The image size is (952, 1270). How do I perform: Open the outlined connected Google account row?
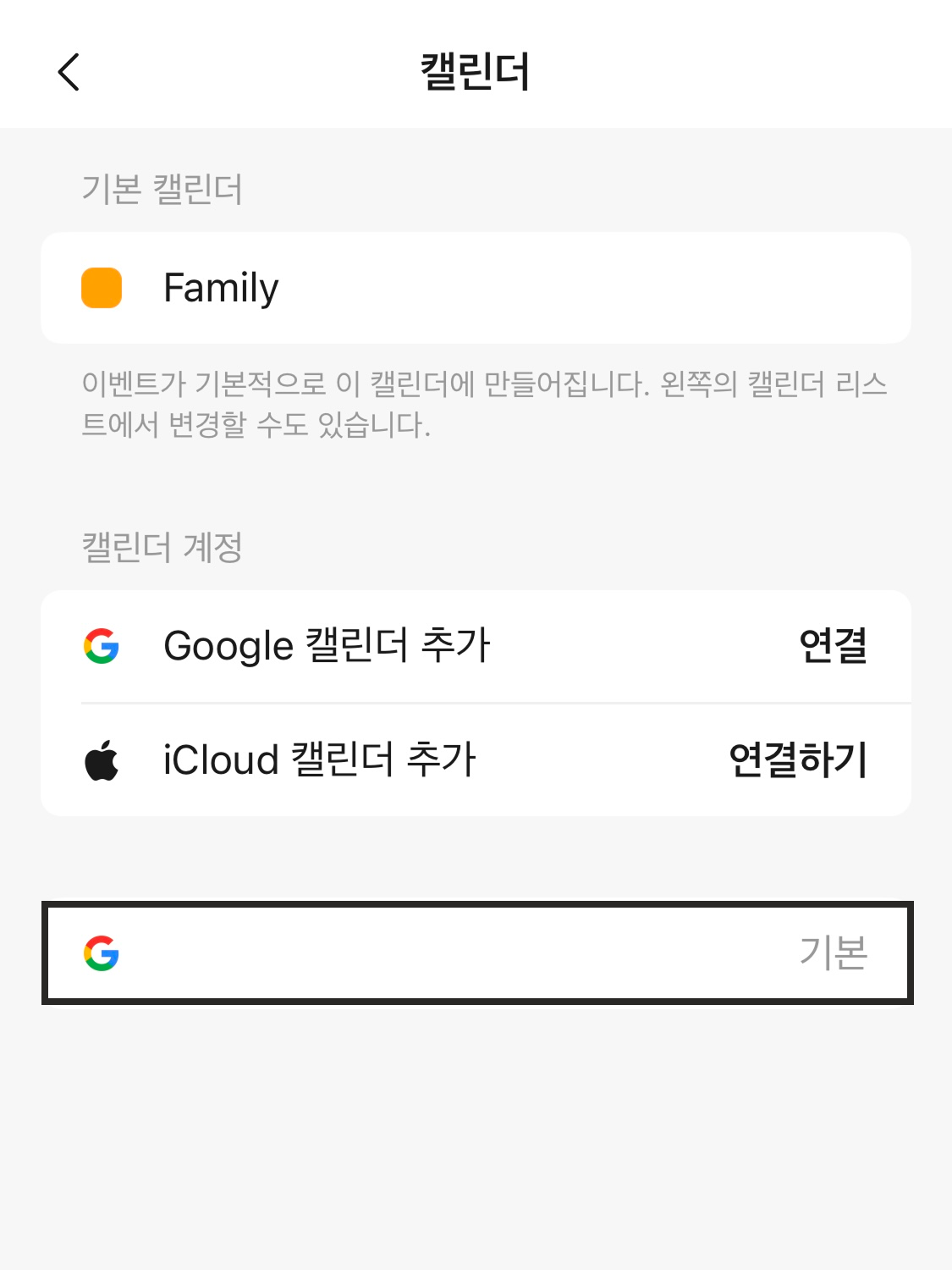(x=477, y=953)
